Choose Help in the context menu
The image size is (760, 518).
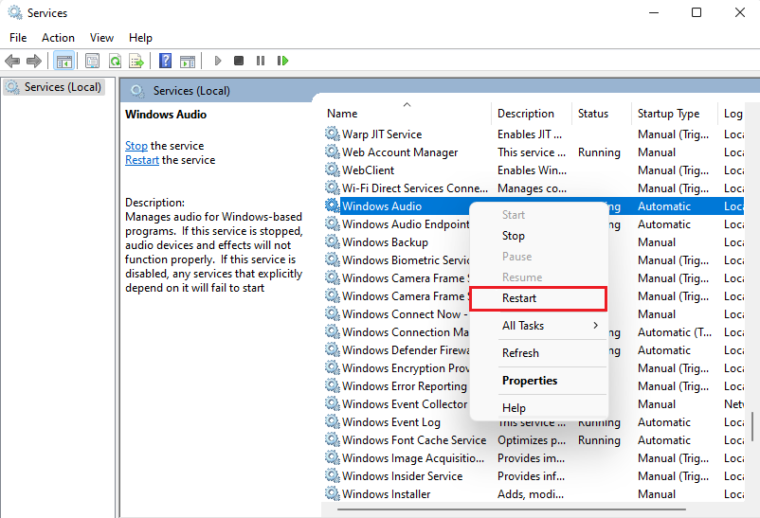(538, 408)
